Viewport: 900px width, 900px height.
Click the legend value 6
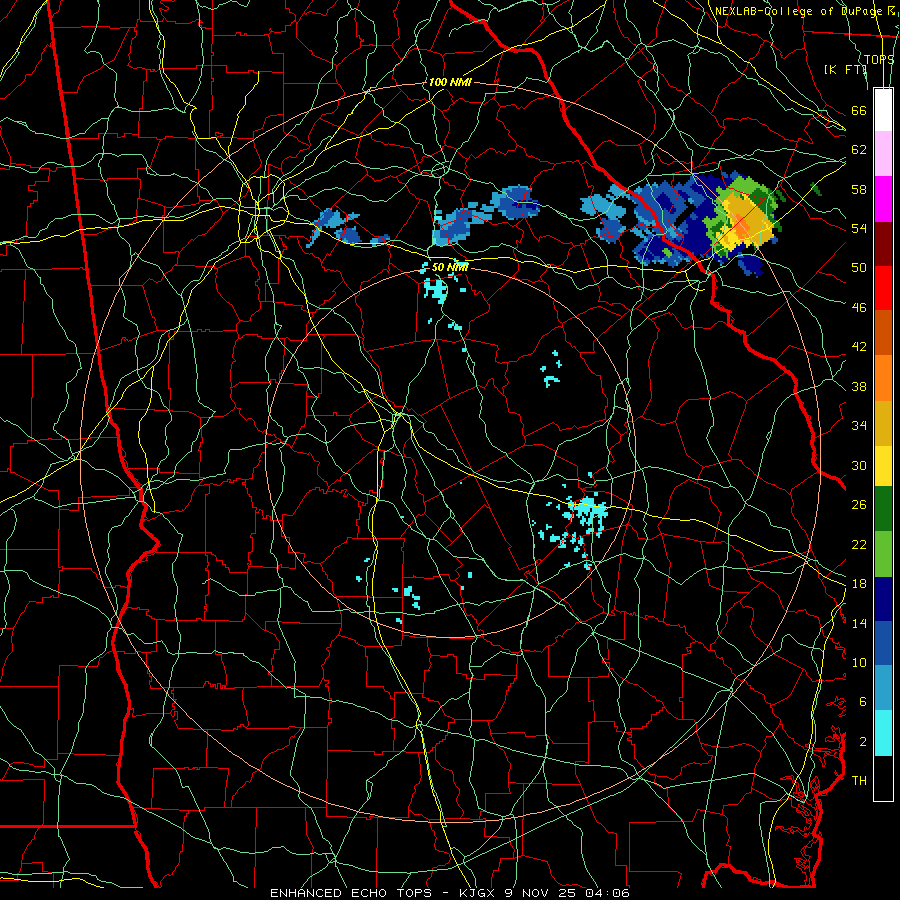[863, 701]
